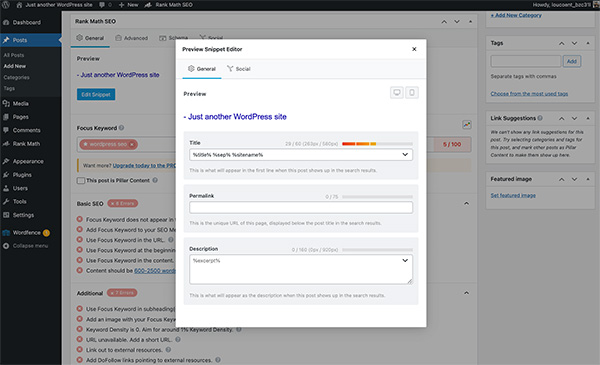Image resolution: width=600 pixels, height=365 pixels.
Task: Open Description variables dropdown arrow
Action: point(405,261)
